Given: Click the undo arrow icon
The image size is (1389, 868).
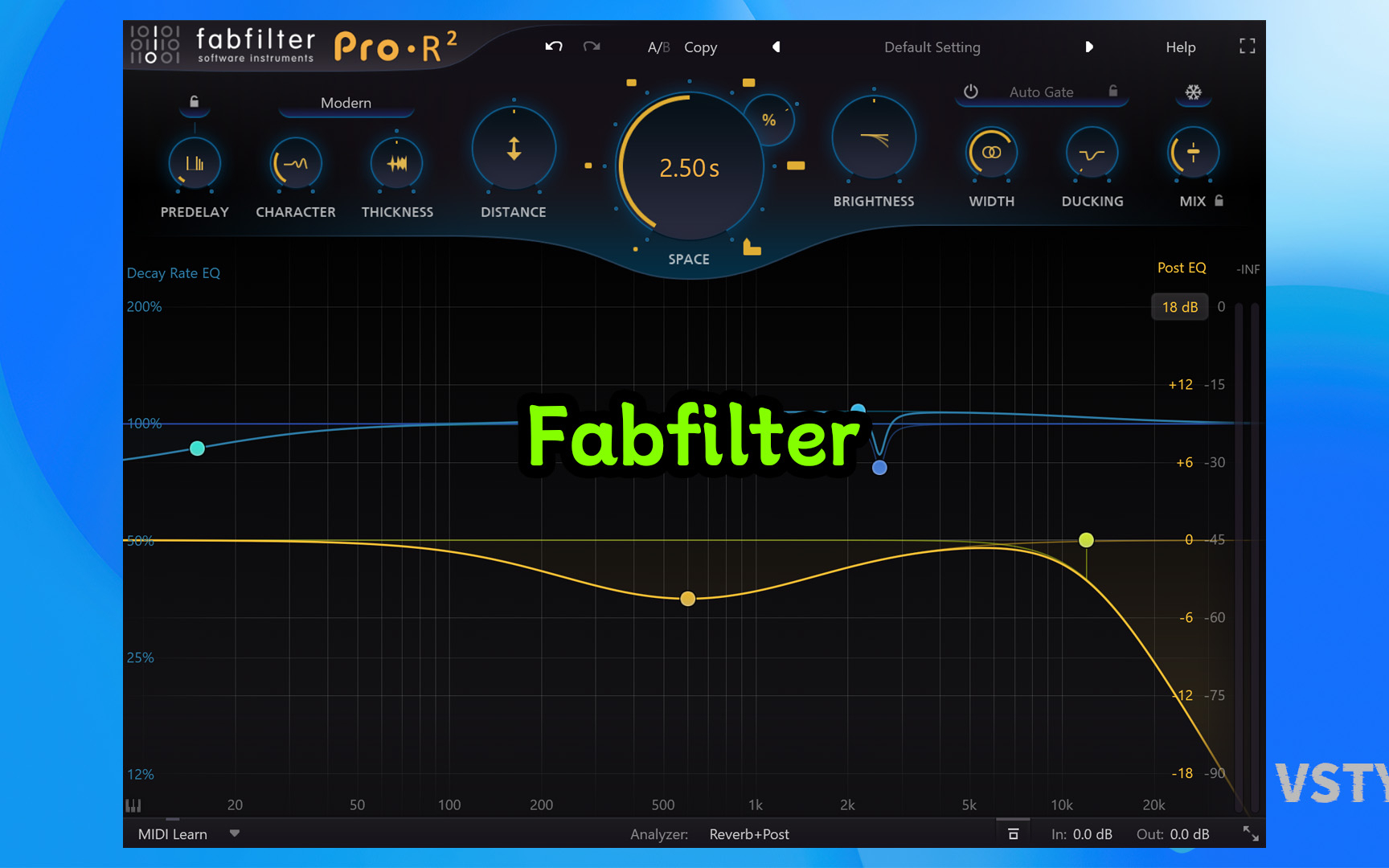Looking at the screenshot, I should click(x=554, y=47).
